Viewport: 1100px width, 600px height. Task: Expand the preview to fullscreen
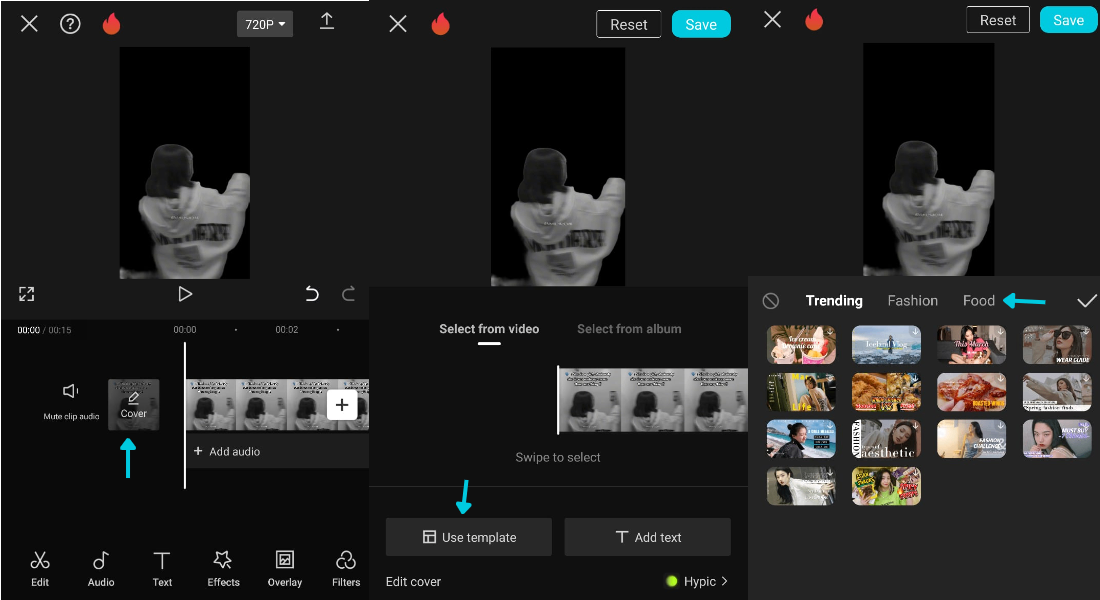point(27,294)
